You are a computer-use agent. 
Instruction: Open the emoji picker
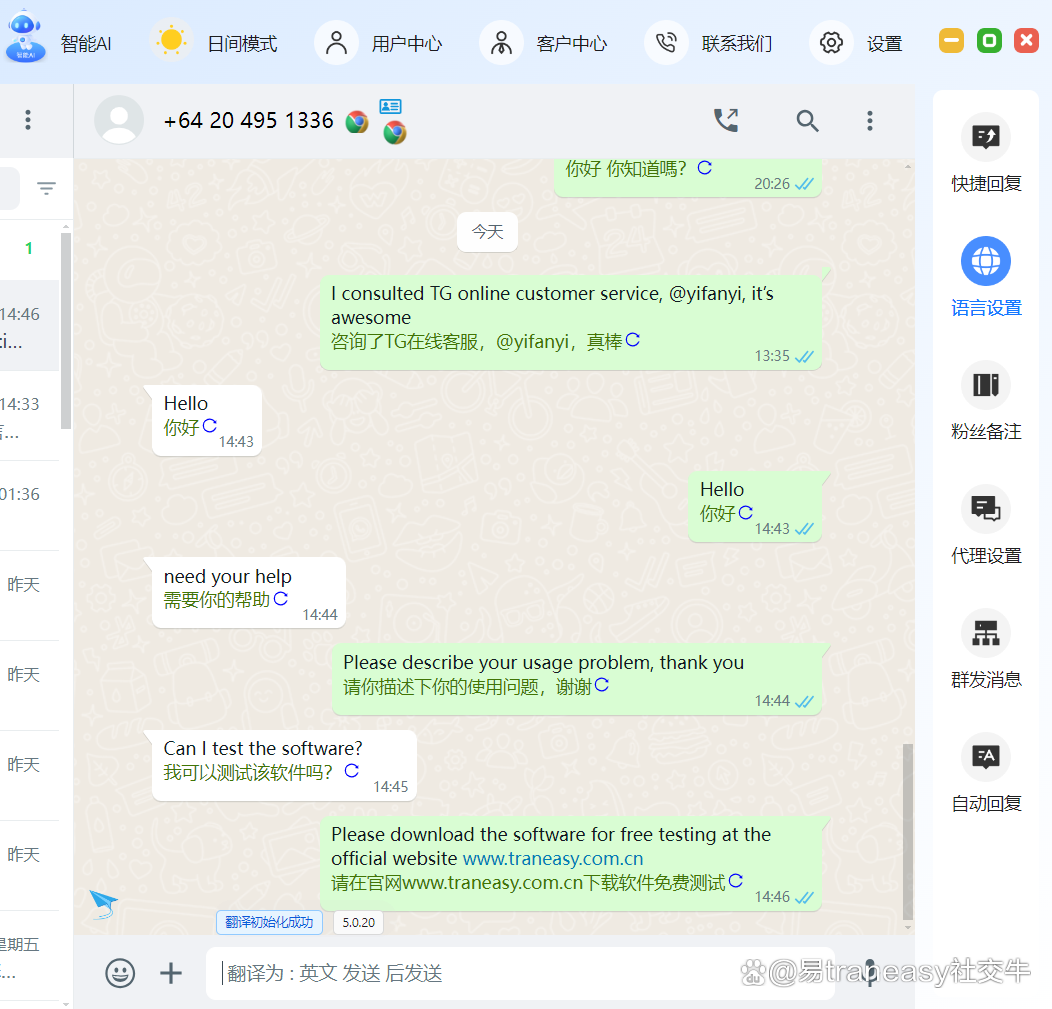point(120,973)
